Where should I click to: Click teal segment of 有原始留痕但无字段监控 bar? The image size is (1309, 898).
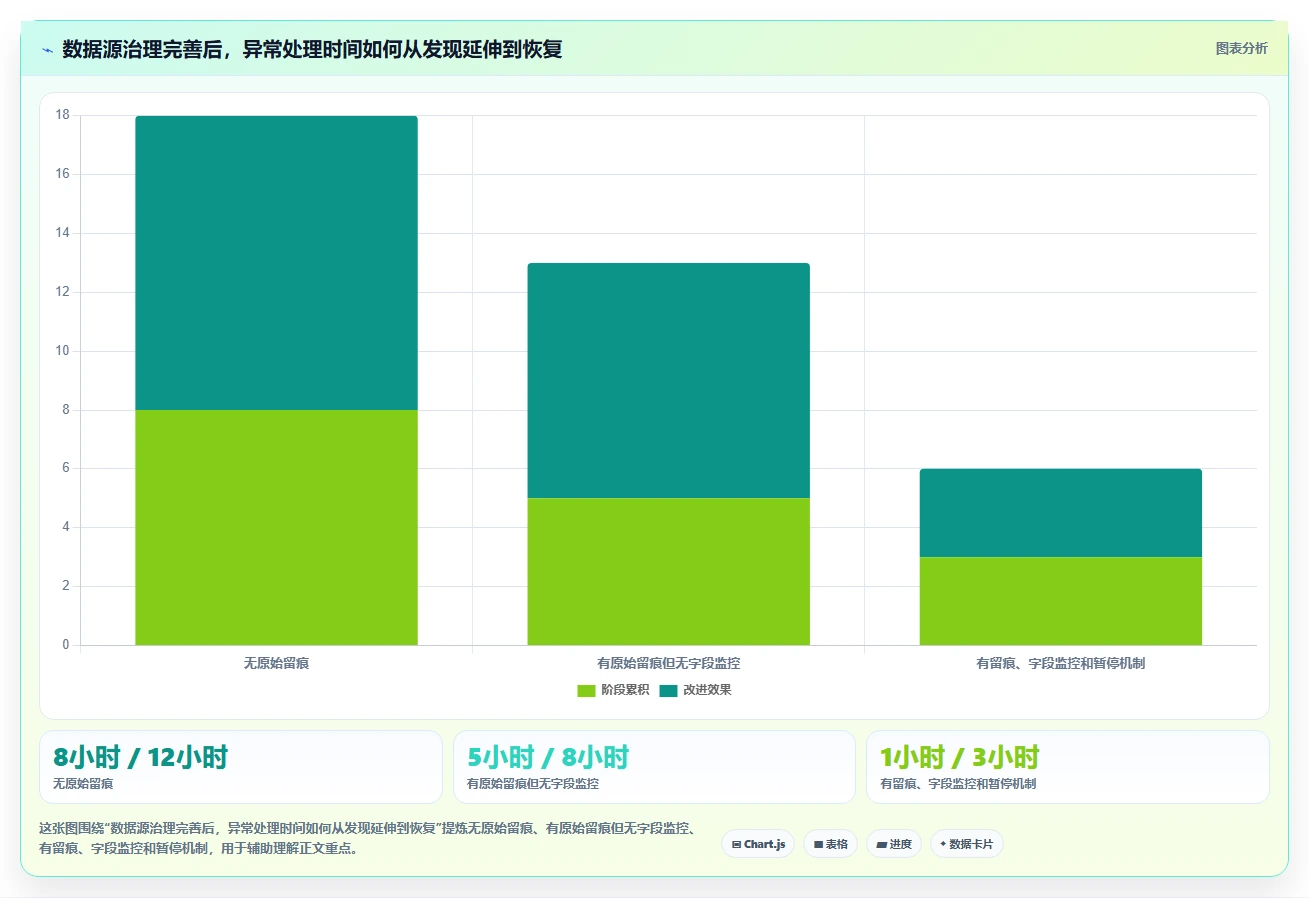668,380
